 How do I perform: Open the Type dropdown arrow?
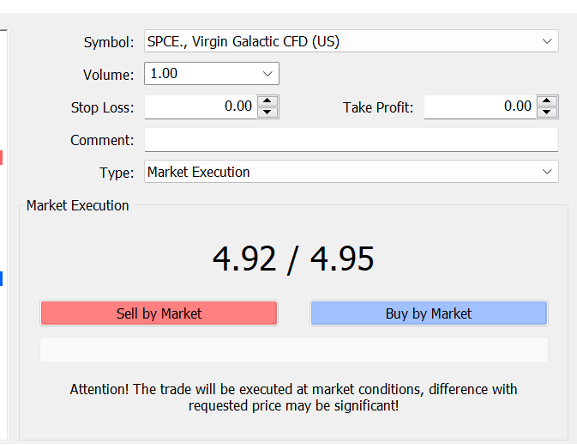tap(547, 172)
